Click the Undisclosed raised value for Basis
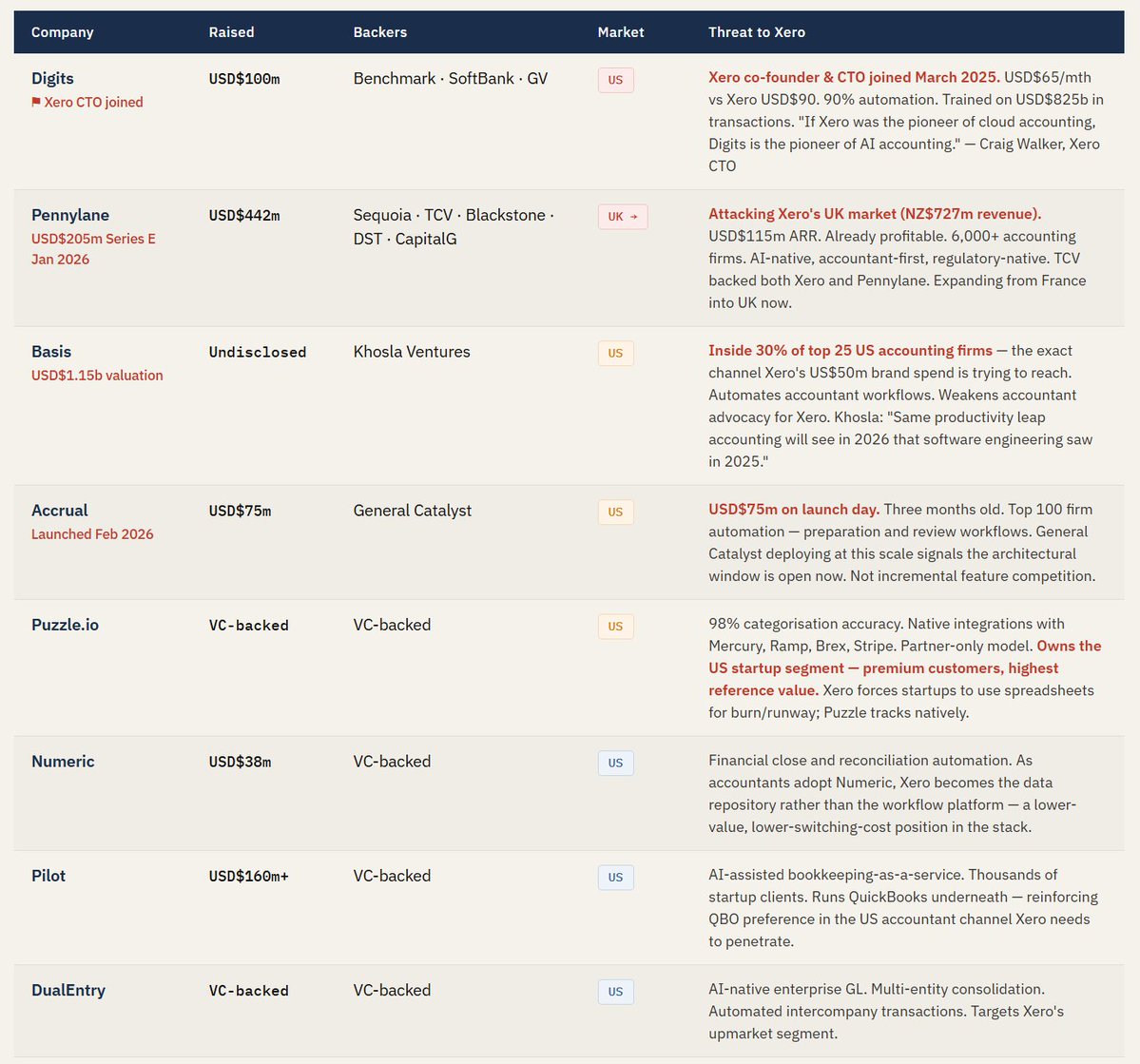This screenshot has height=1064, width=1140. tap(258, 352)
